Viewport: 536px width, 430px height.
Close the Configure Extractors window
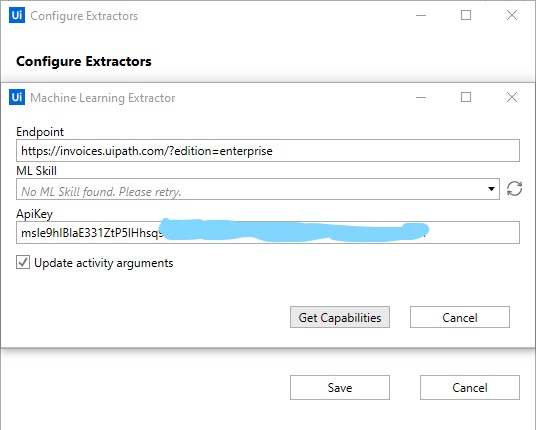[x=512, y=15]
